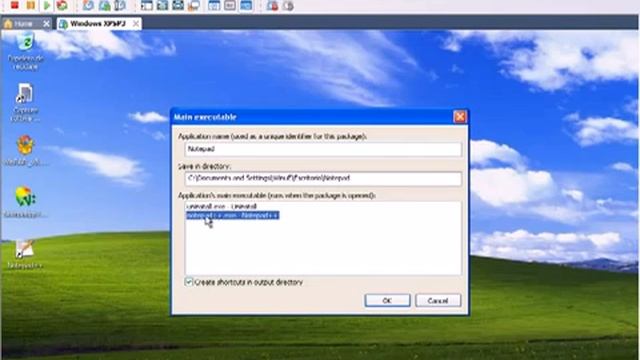Select the green W desktop icon
Viewport: 640px width, 360px height.
[25, 202]
